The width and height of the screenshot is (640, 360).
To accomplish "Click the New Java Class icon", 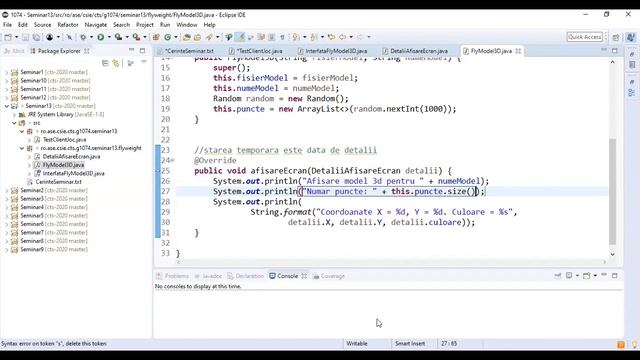I will click(167, 37).
